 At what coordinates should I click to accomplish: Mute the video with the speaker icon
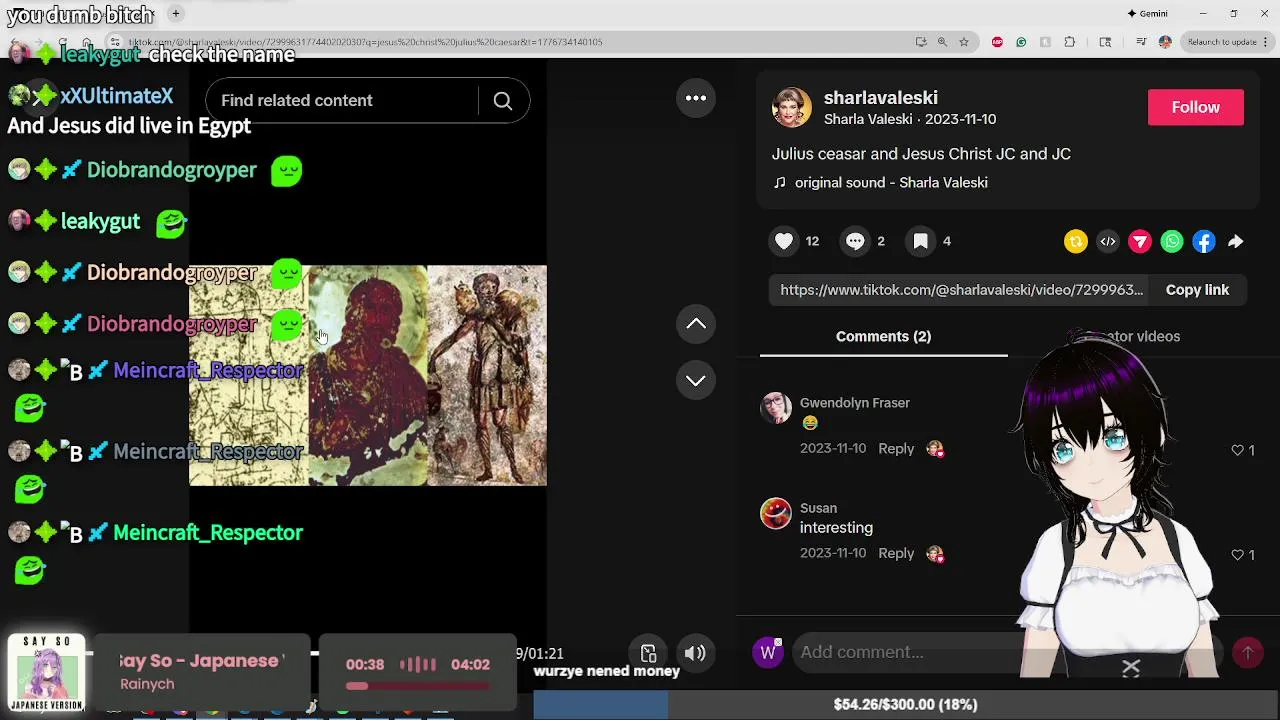tap(695, 653)
